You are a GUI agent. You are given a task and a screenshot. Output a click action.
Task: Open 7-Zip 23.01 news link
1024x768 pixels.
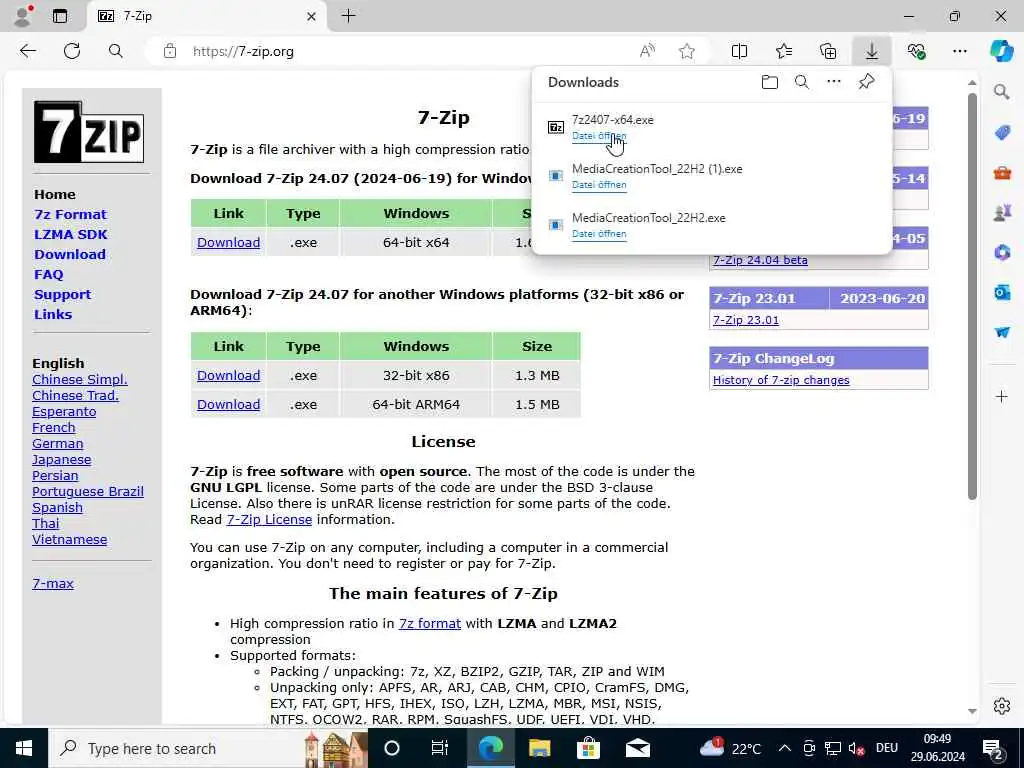pyautogui.click(x=746, y=320)
